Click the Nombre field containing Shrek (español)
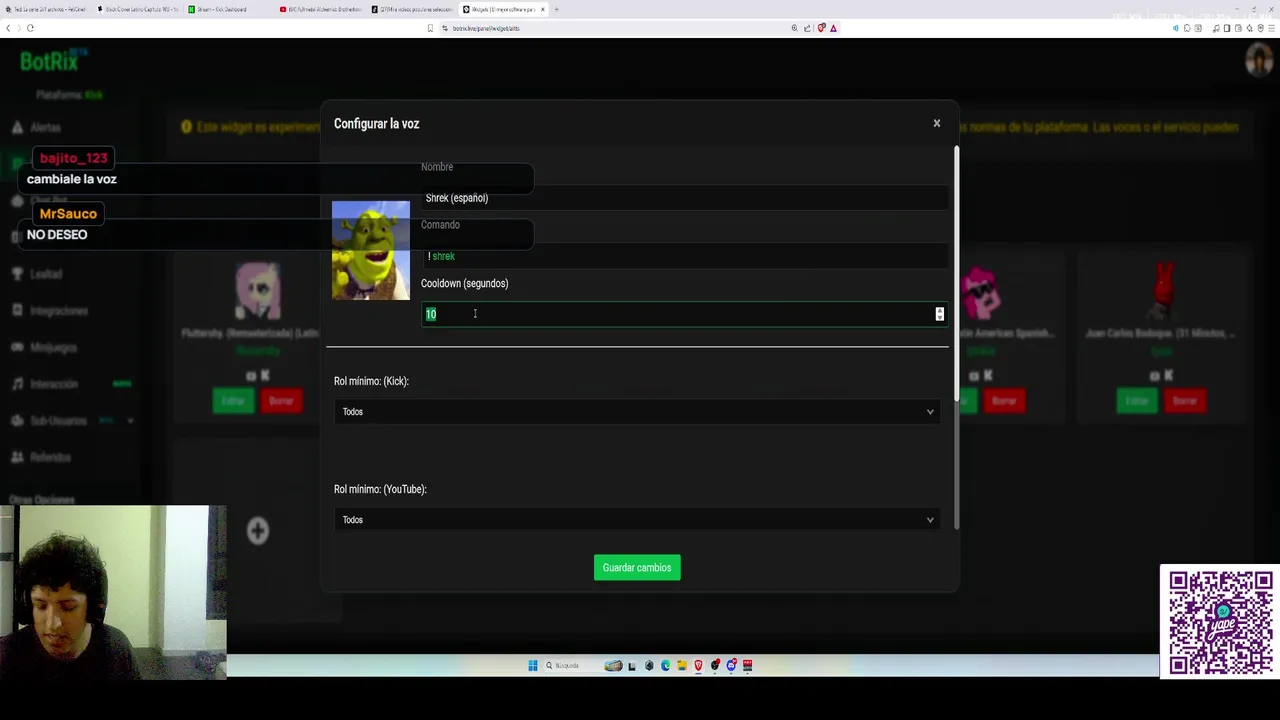 pyautogui.click(x=684, y=198)
